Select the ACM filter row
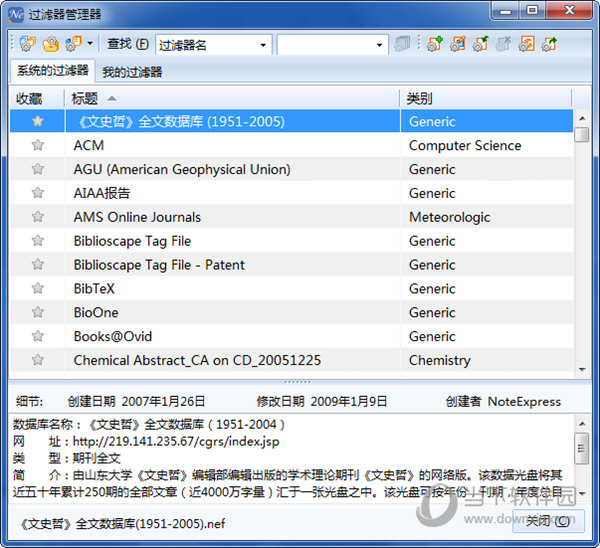The width and height of the screenshot is (600, 548). [292, 145]
